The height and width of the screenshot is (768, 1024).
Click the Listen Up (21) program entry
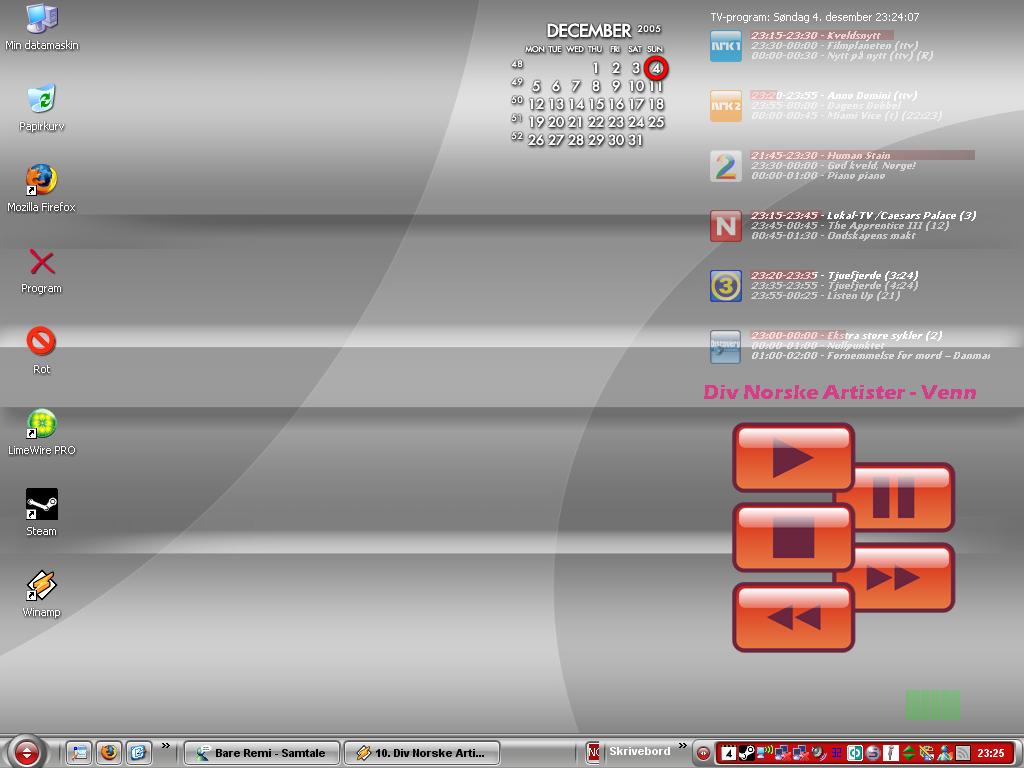tap(825, 295)
